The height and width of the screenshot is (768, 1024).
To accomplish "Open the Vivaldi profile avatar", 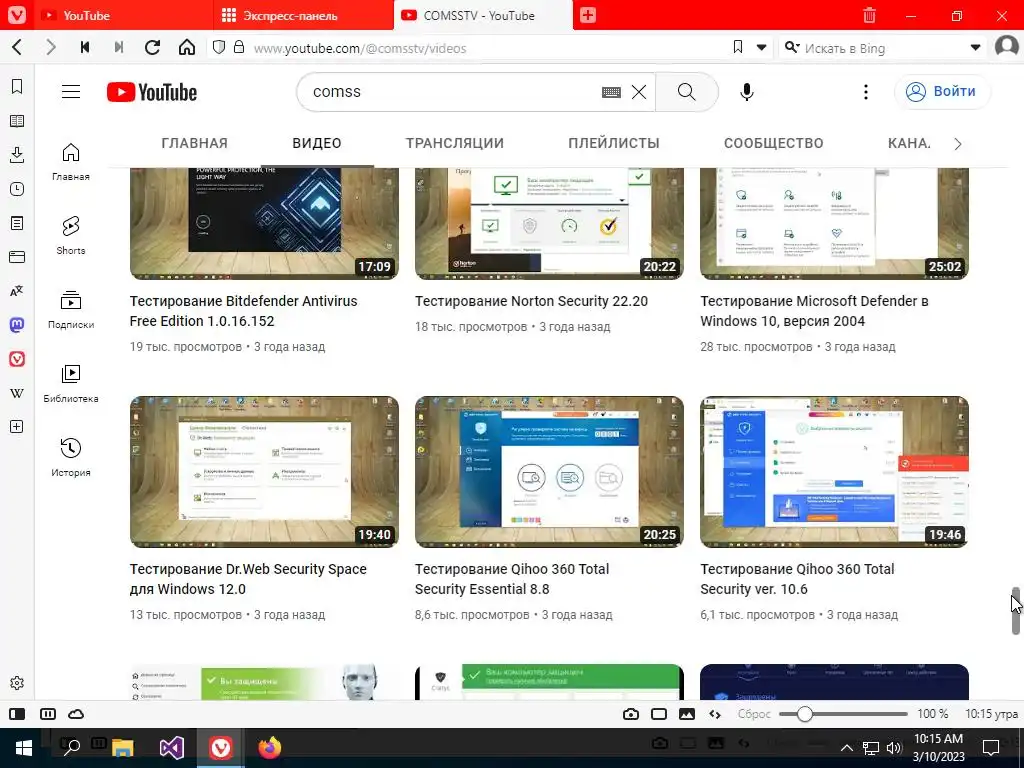I will pyautogui.click(x=1007, y=47).
